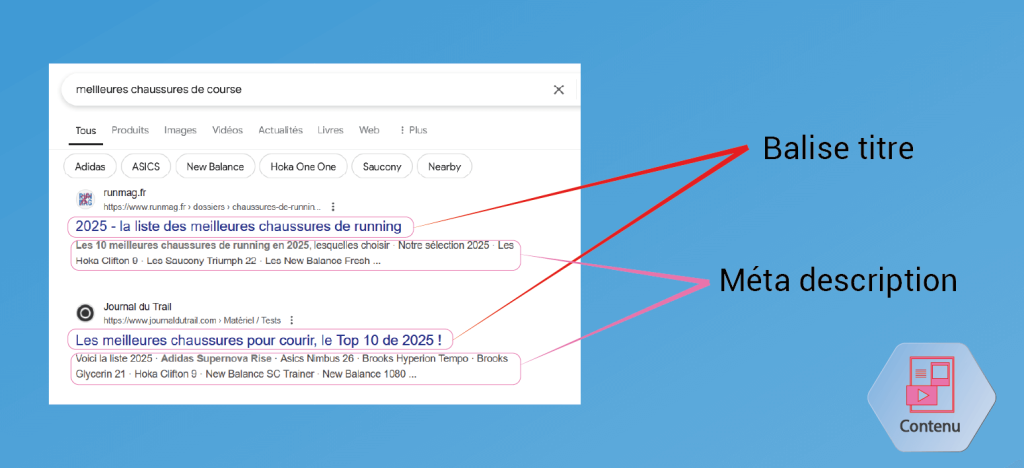Image resolution: width=1024 pixels, height=468 pixels.
Task: Switch to the Actualités tab
Action: [x=280, y=130]
